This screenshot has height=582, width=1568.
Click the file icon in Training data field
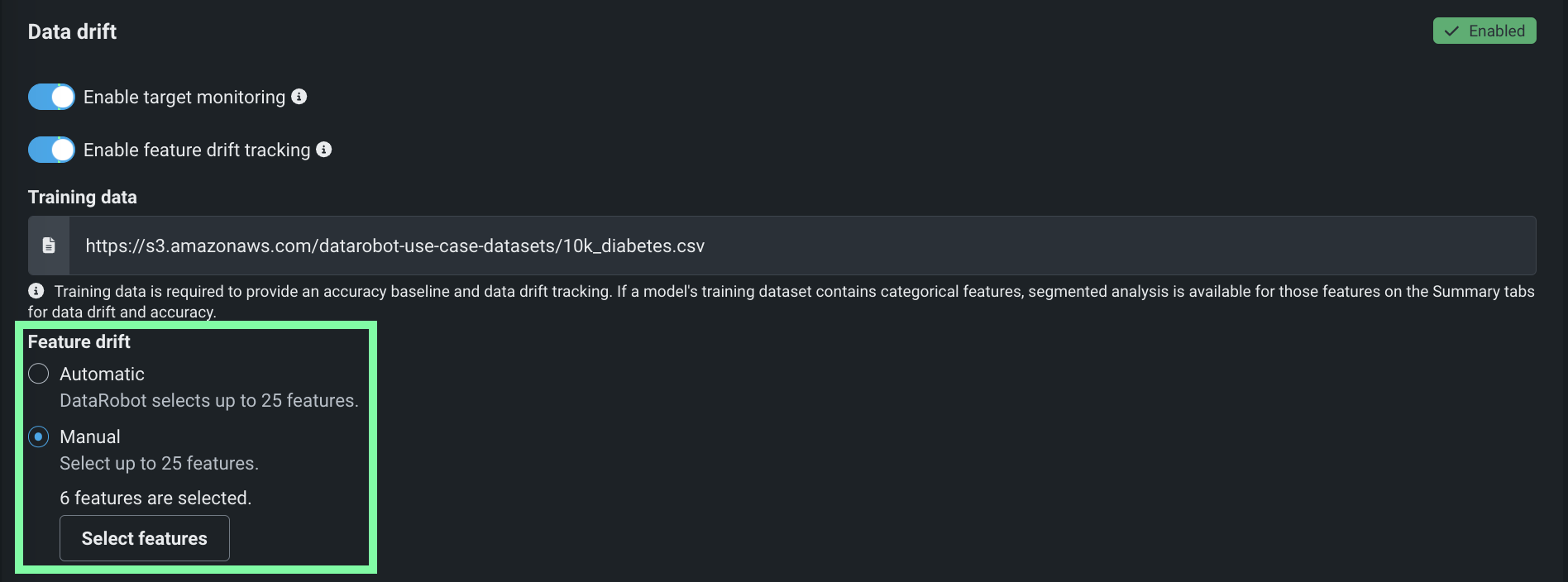(49, 246)
